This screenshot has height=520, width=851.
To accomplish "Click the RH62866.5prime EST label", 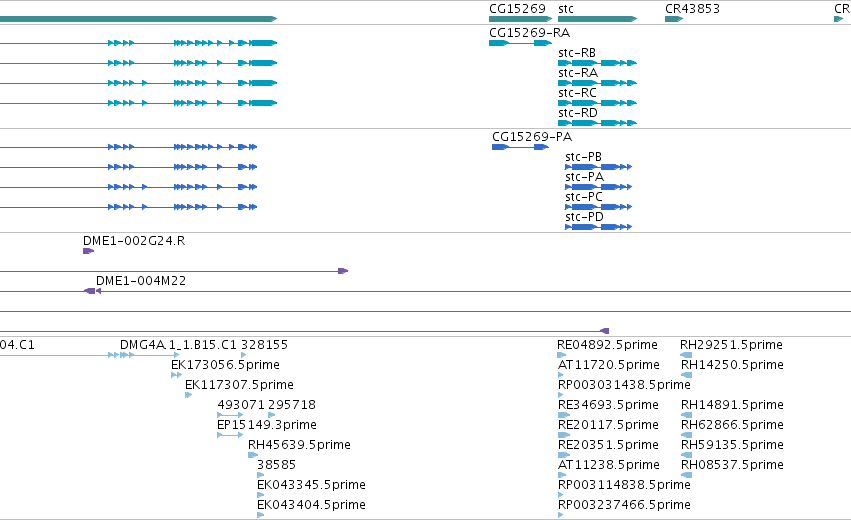I will (x=732, y=425).
